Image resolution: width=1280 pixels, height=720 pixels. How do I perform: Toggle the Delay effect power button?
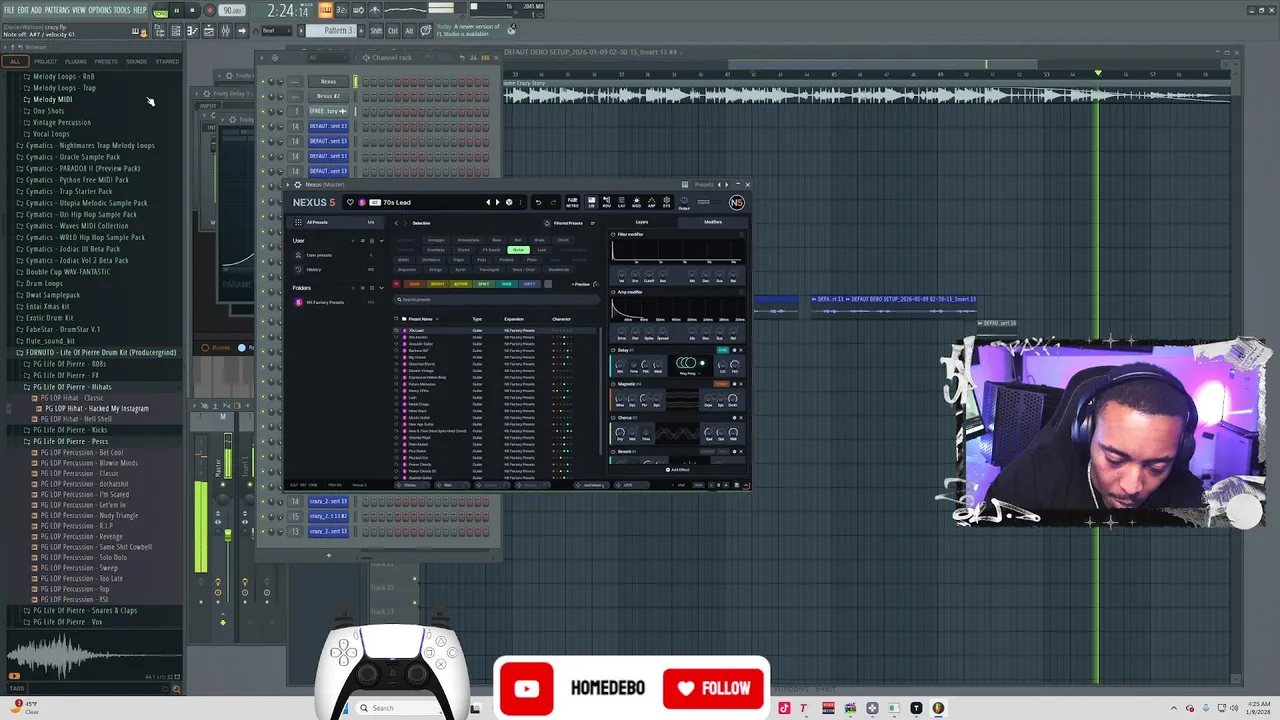613,350
